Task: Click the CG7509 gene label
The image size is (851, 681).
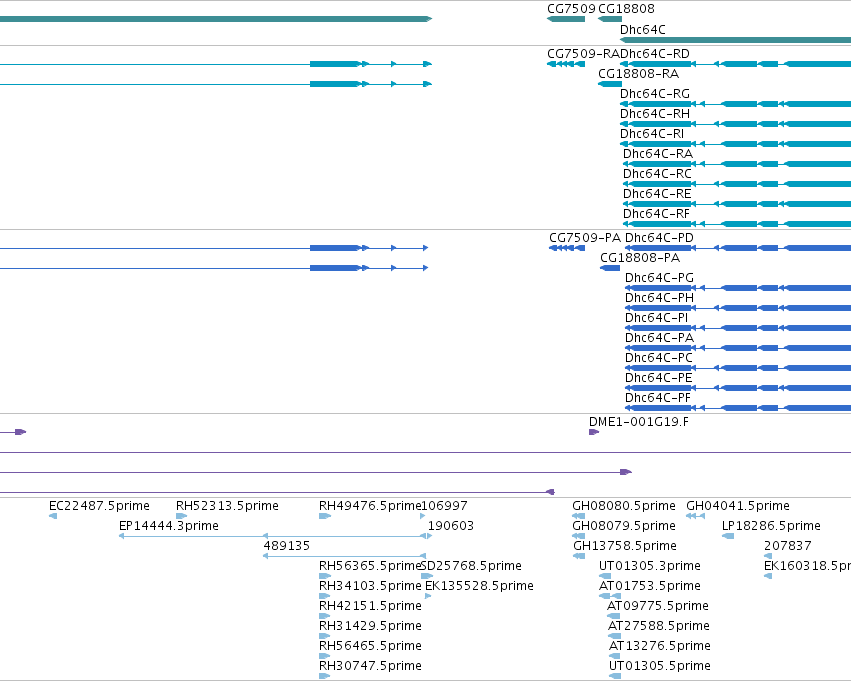Action: point(571,9)
